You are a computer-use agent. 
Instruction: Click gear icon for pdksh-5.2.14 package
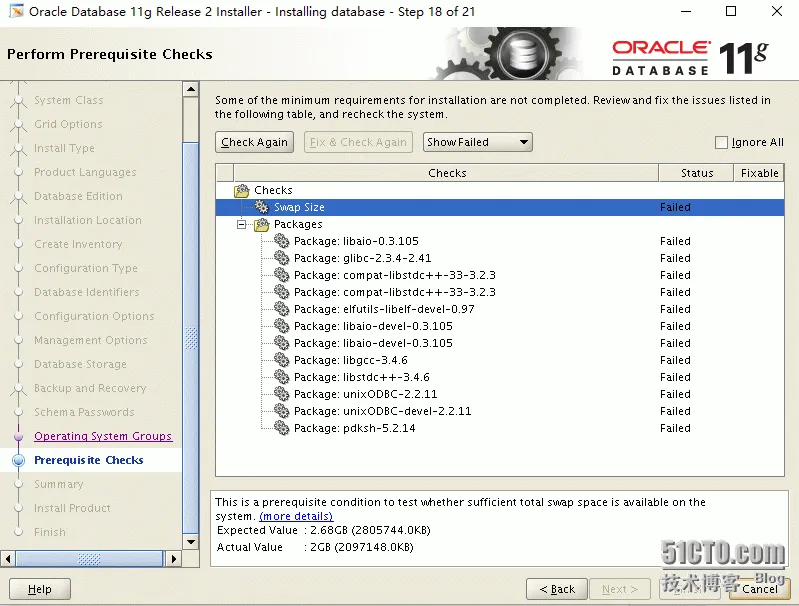281,428
